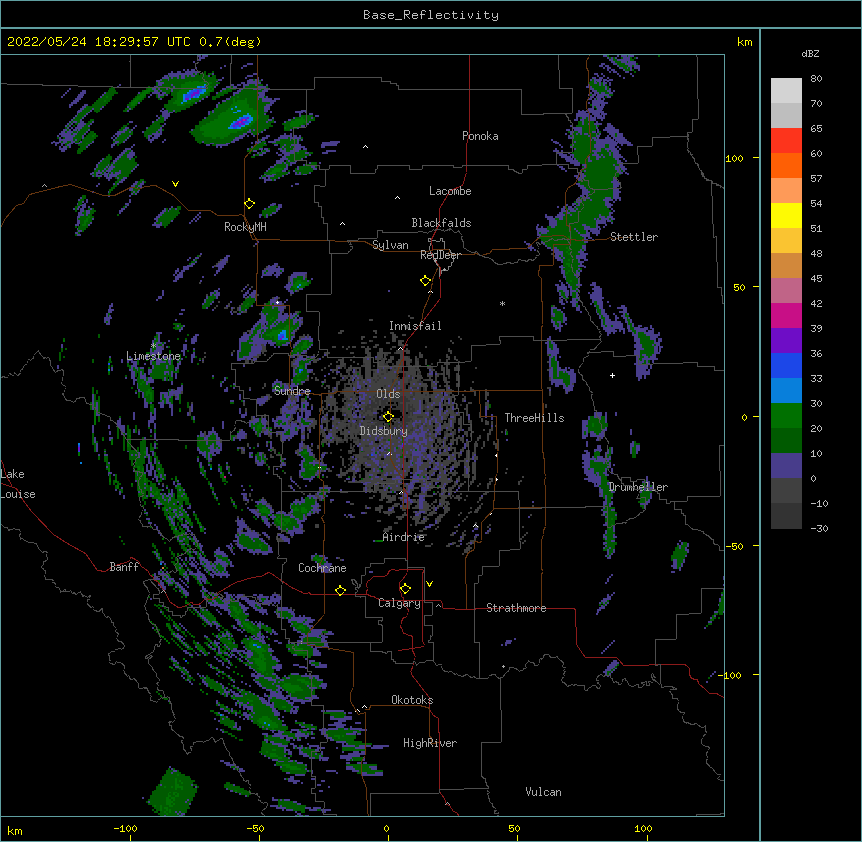Click the Blackfalds label
The width and height of the screenshot is (862, 842).
click(441, 223)
